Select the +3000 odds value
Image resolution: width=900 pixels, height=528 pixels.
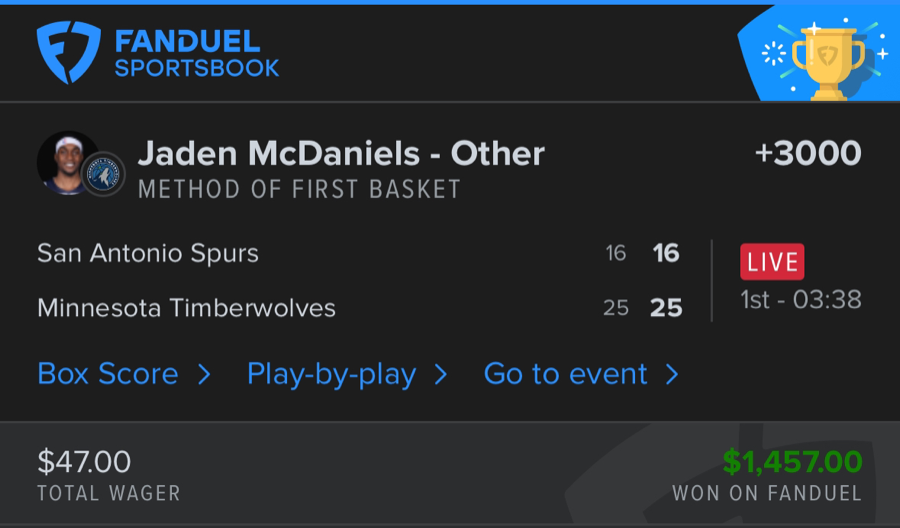[808, 153]
